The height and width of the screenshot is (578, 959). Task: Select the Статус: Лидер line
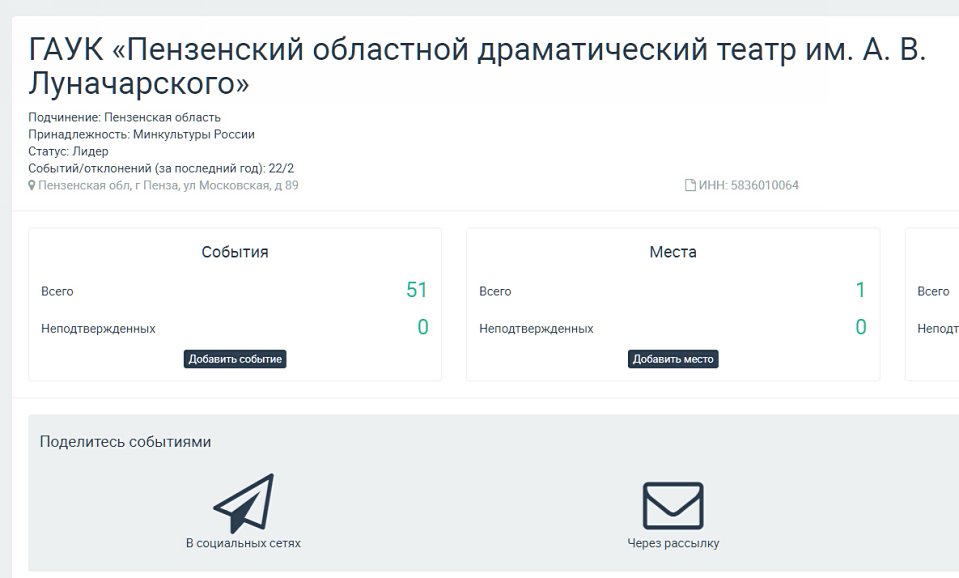[68, 151]
